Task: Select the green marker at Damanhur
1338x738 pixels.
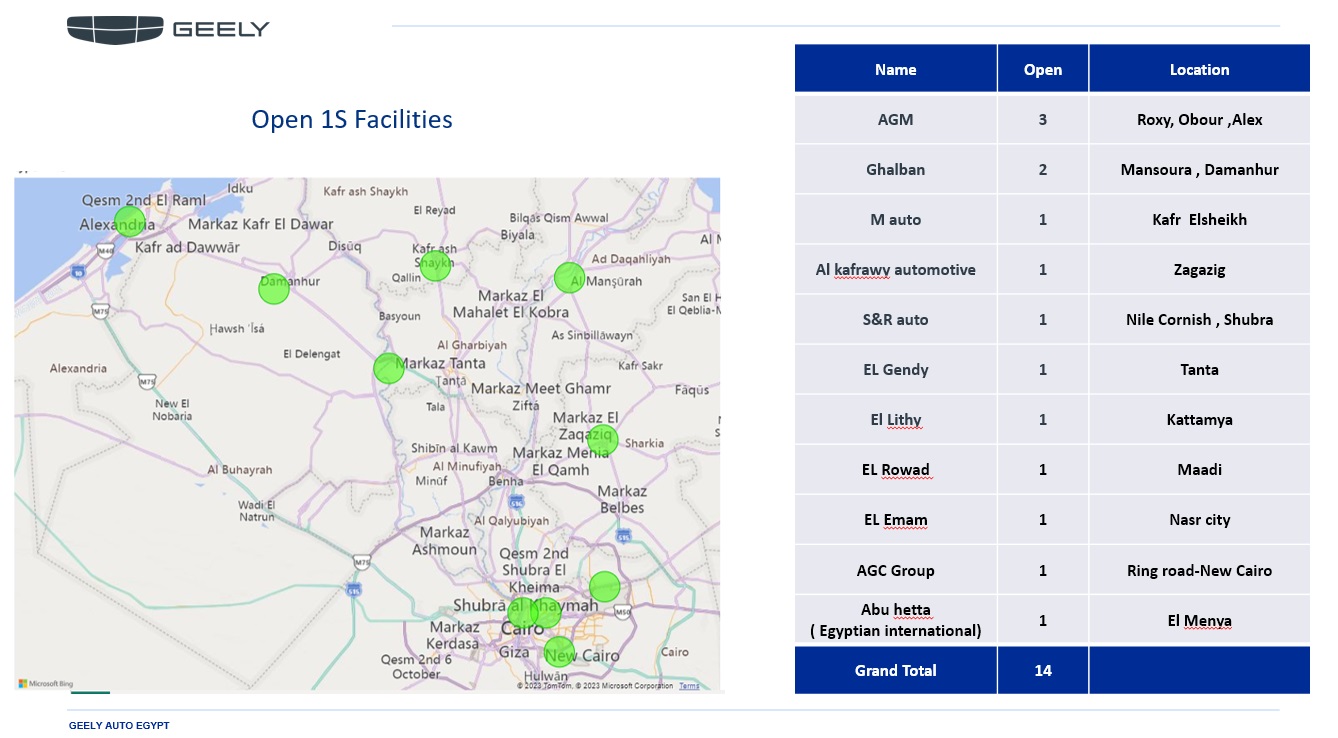Action: click(274, 289)
